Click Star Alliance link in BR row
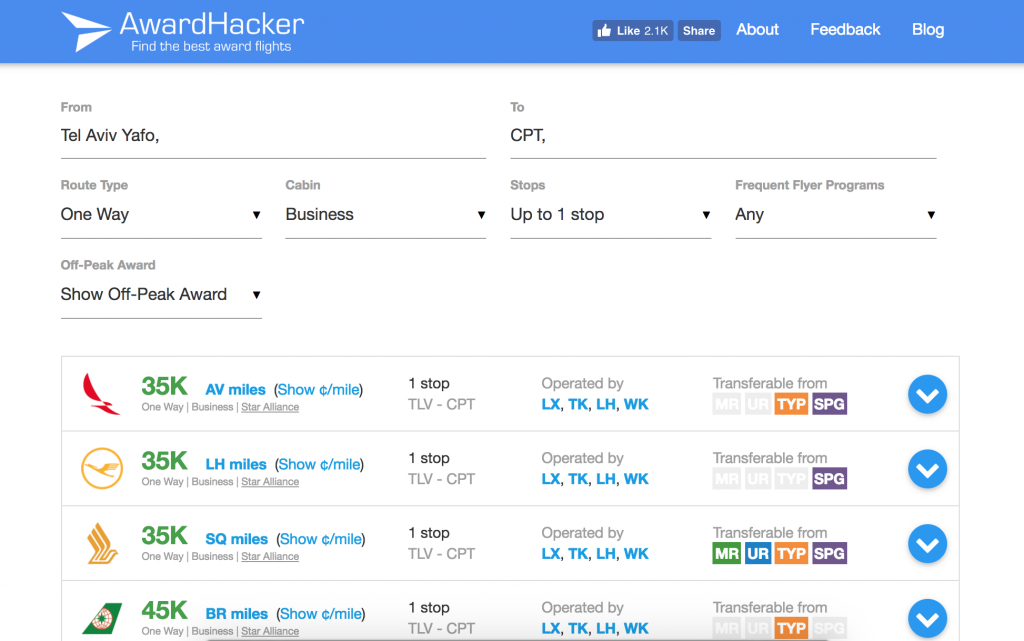This screenshot has width=1024, height=641. (270, 631)
